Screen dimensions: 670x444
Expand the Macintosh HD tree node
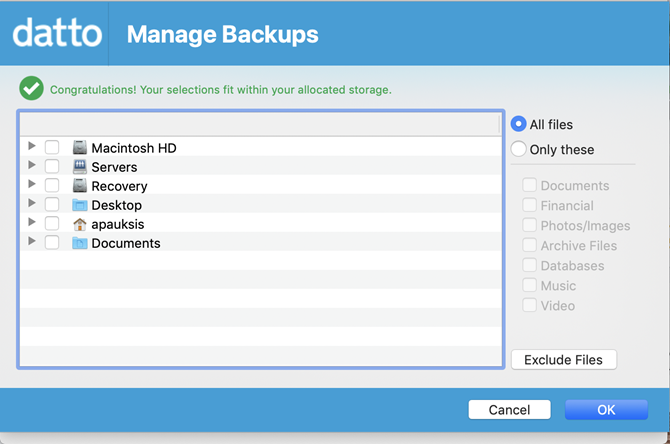[x=32, y=147]
